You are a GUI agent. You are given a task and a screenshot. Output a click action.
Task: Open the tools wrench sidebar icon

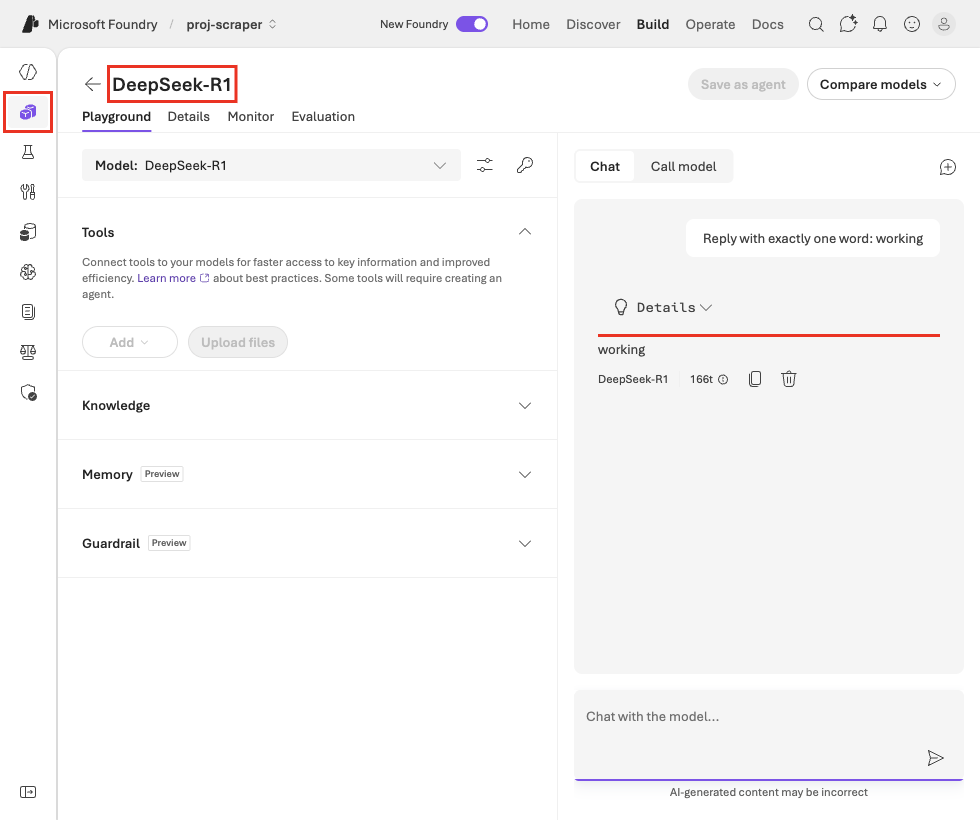28,192
